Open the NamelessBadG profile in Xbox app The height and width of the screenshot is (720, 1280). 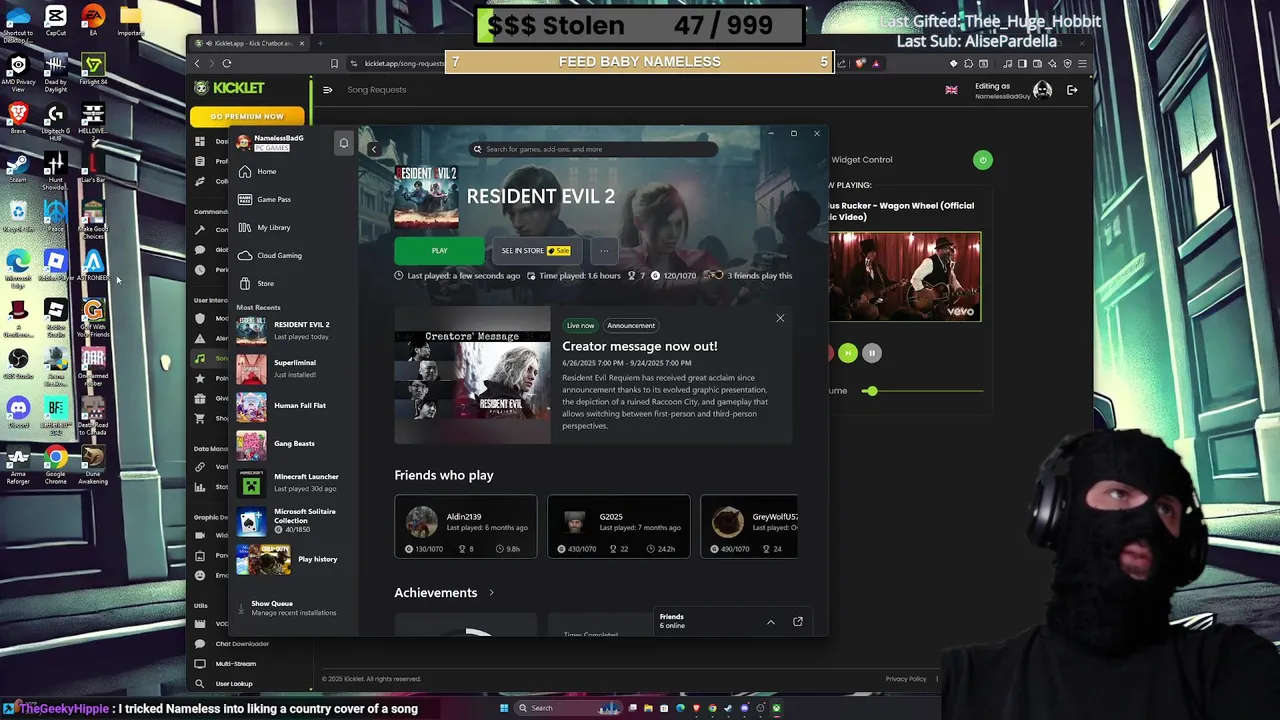(272, 142)
